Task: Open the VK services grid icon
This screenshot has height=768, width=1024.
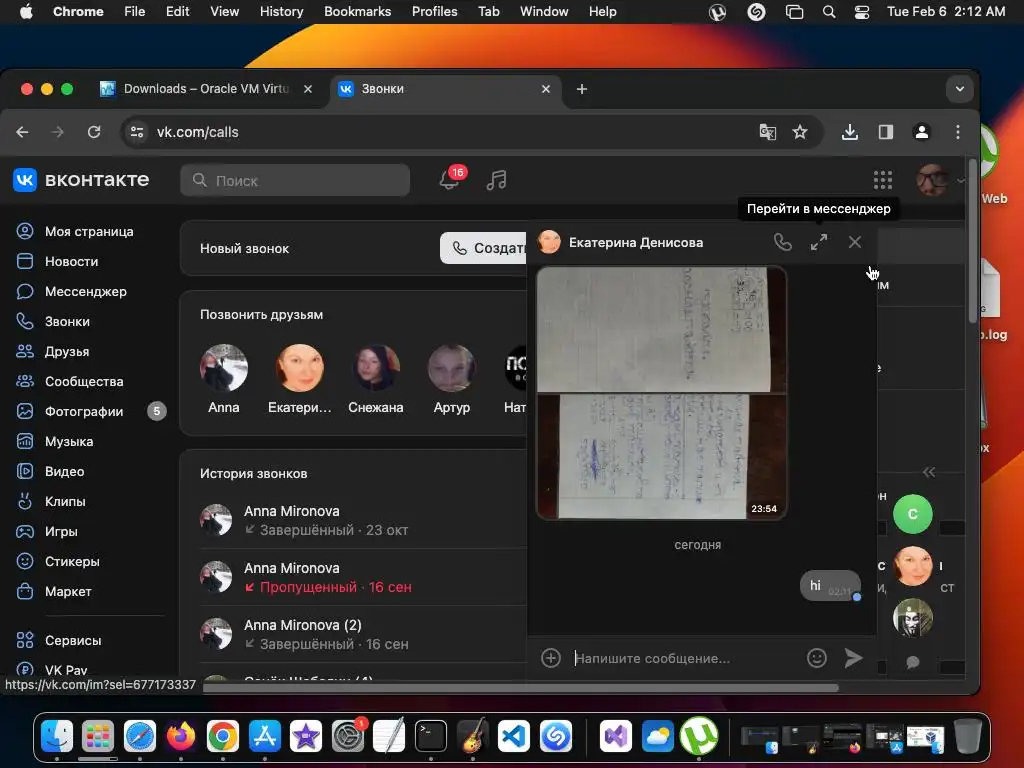Action: coord(882,180)
